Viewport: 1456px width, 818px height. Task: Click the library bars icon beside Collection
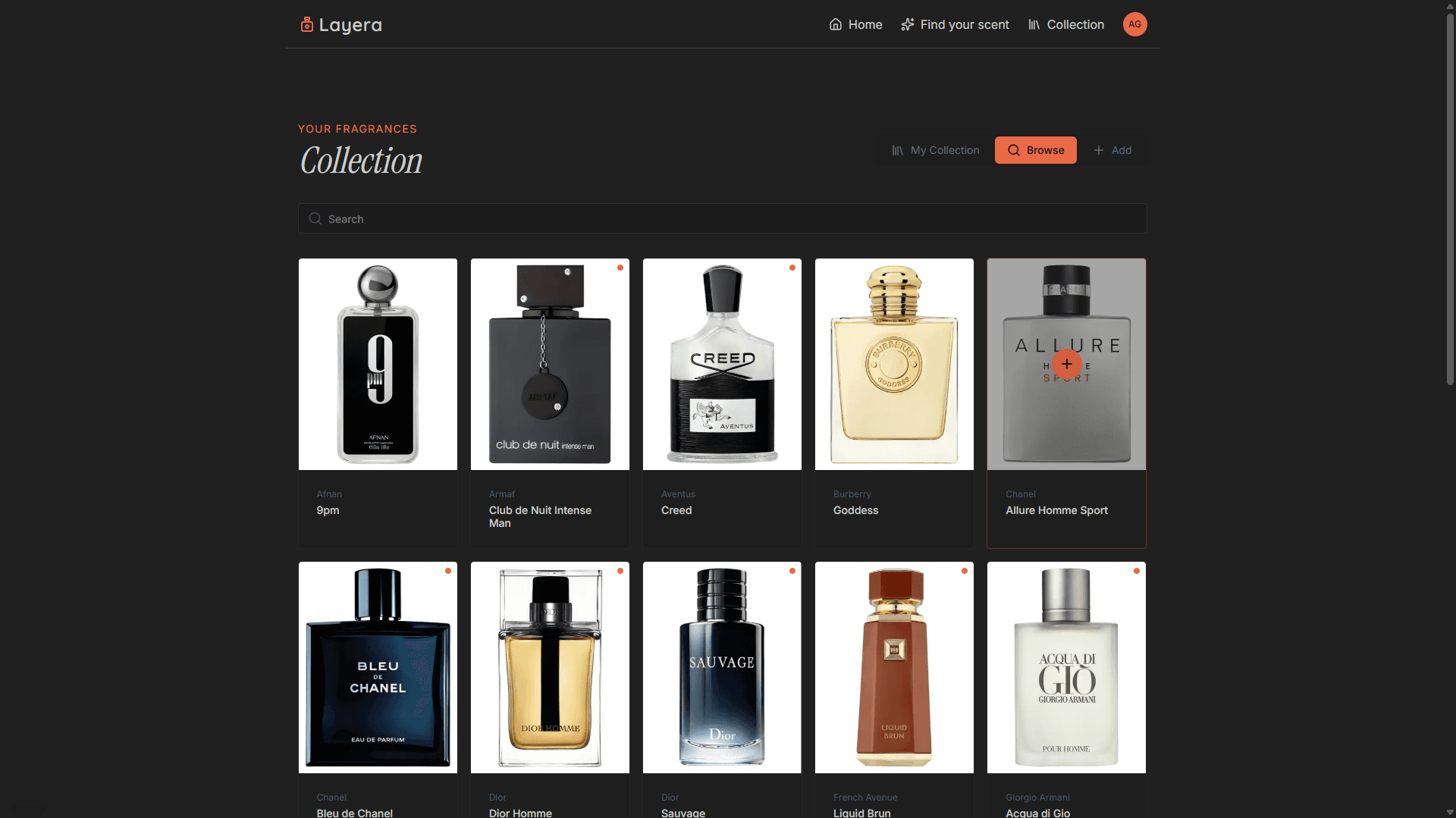[x=1034, y=24]
